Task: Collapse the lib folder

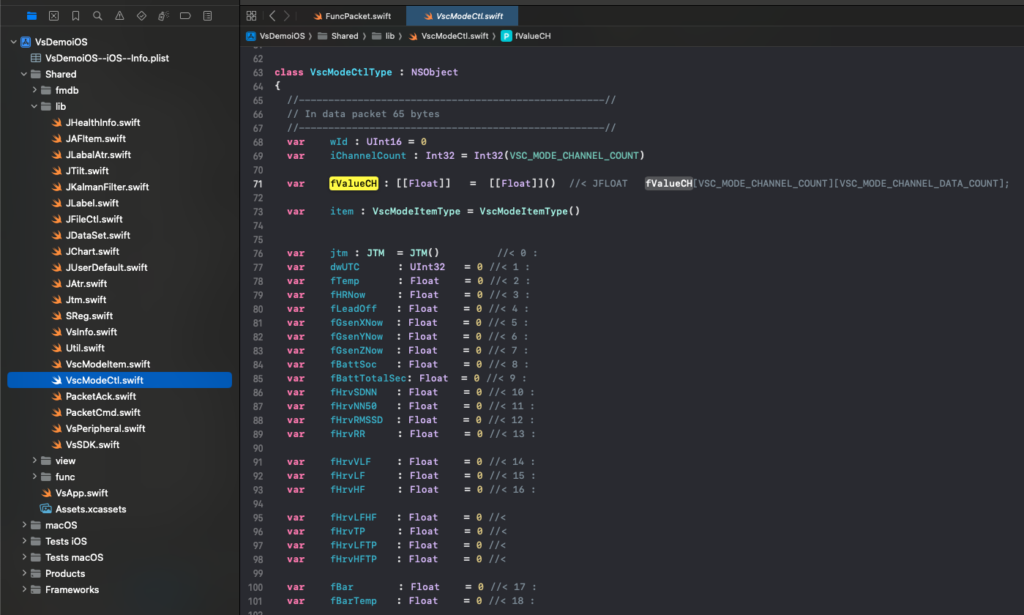Action: click(x=35, y=106)
